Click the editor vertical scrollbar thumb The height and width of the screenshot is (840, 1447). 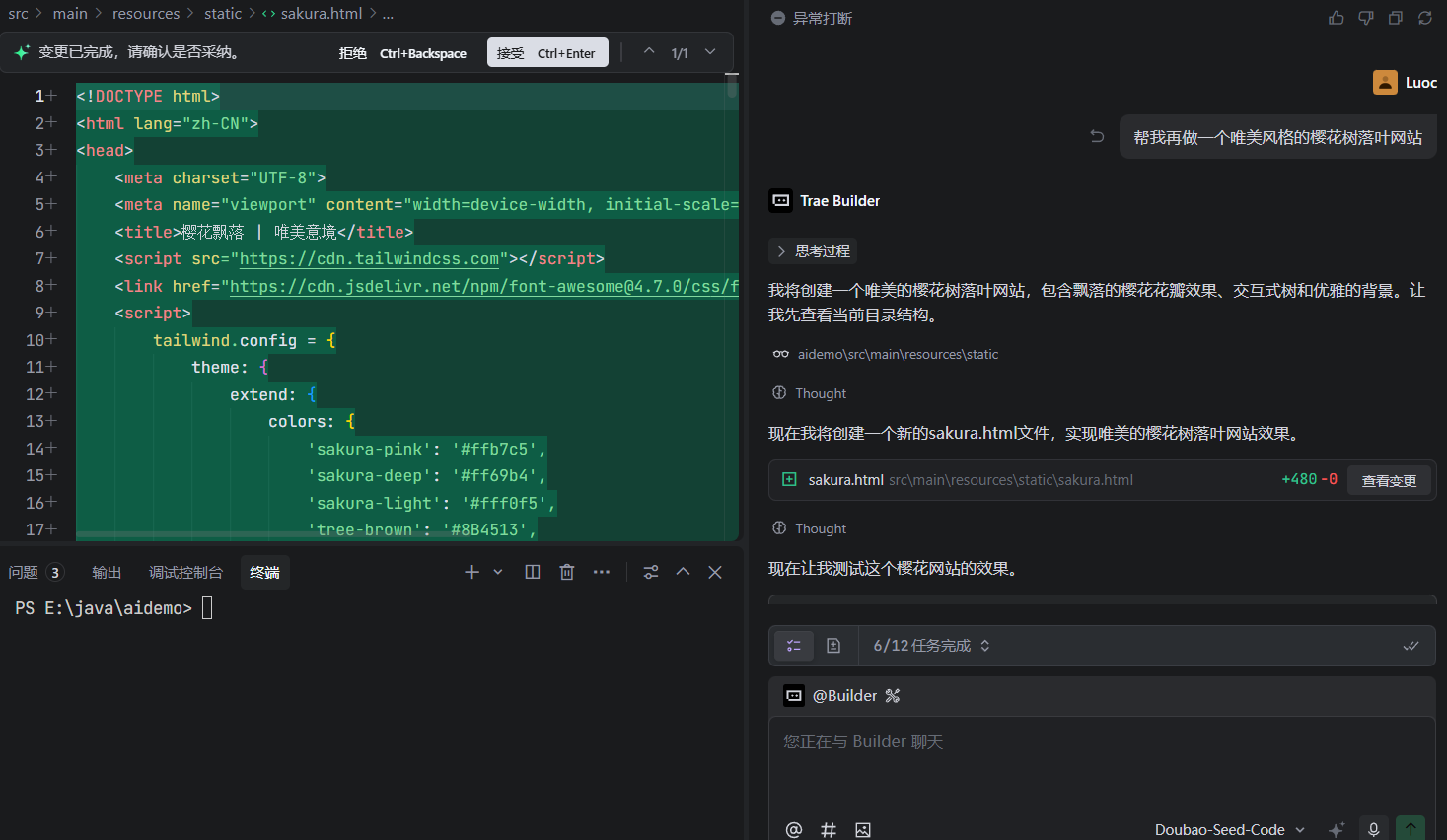(x=732, y=87)
